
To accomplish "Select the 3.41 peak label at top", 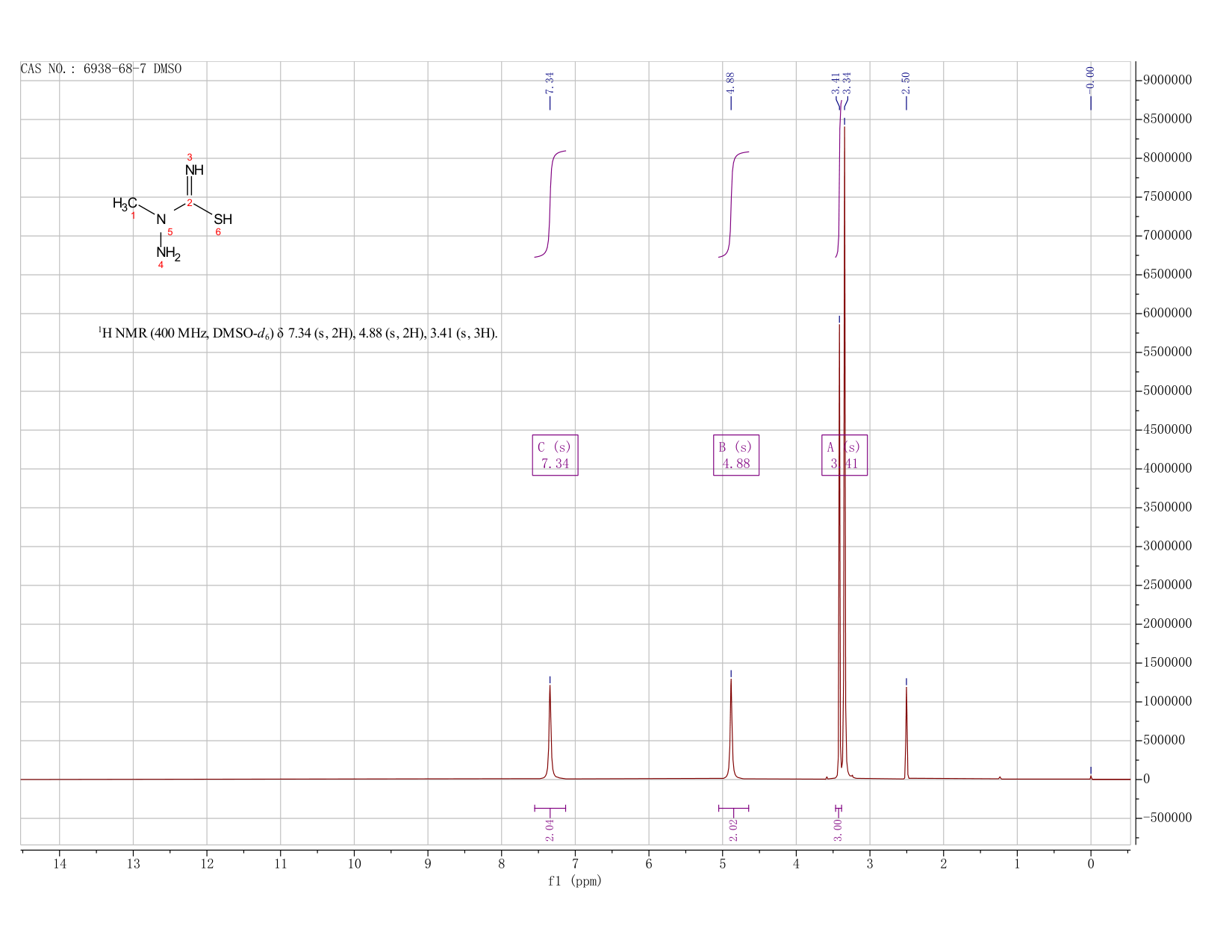I will 836,83.
